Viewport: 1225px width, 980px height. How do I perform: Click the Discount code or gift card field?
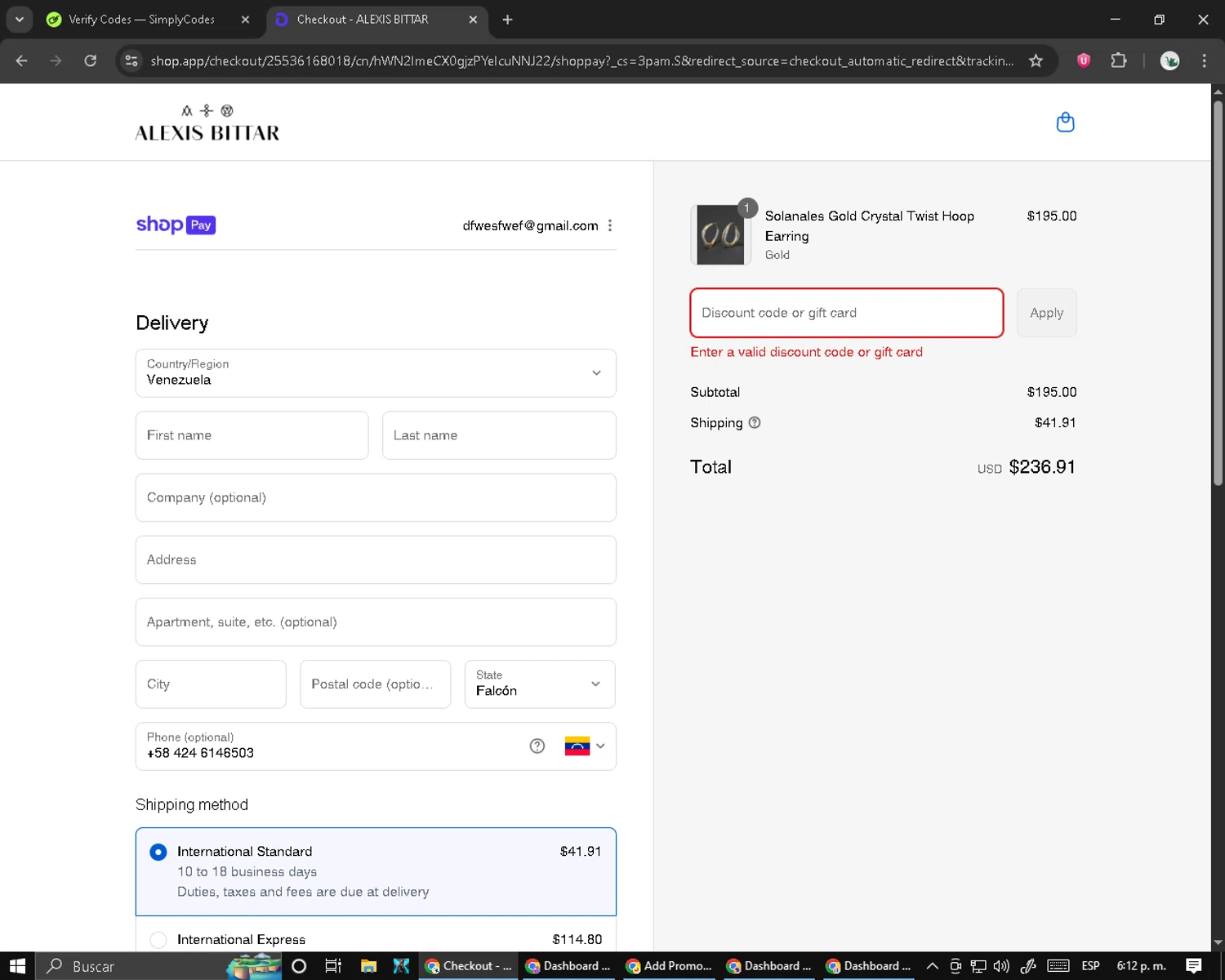point(847,313)
